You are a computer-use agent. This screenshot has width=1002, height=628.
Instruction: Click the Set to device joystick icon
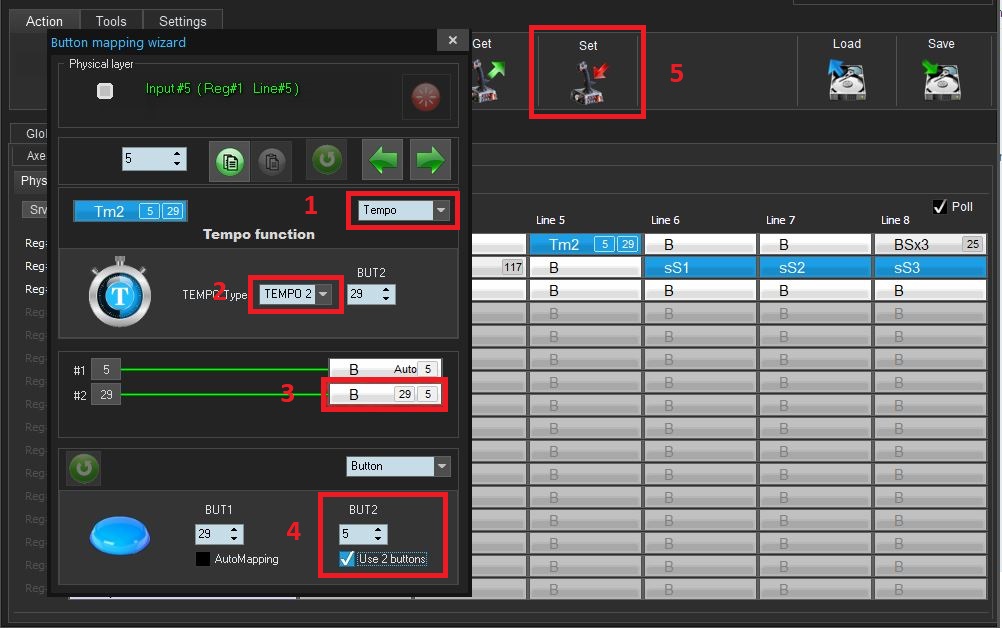tap(587, 81)
